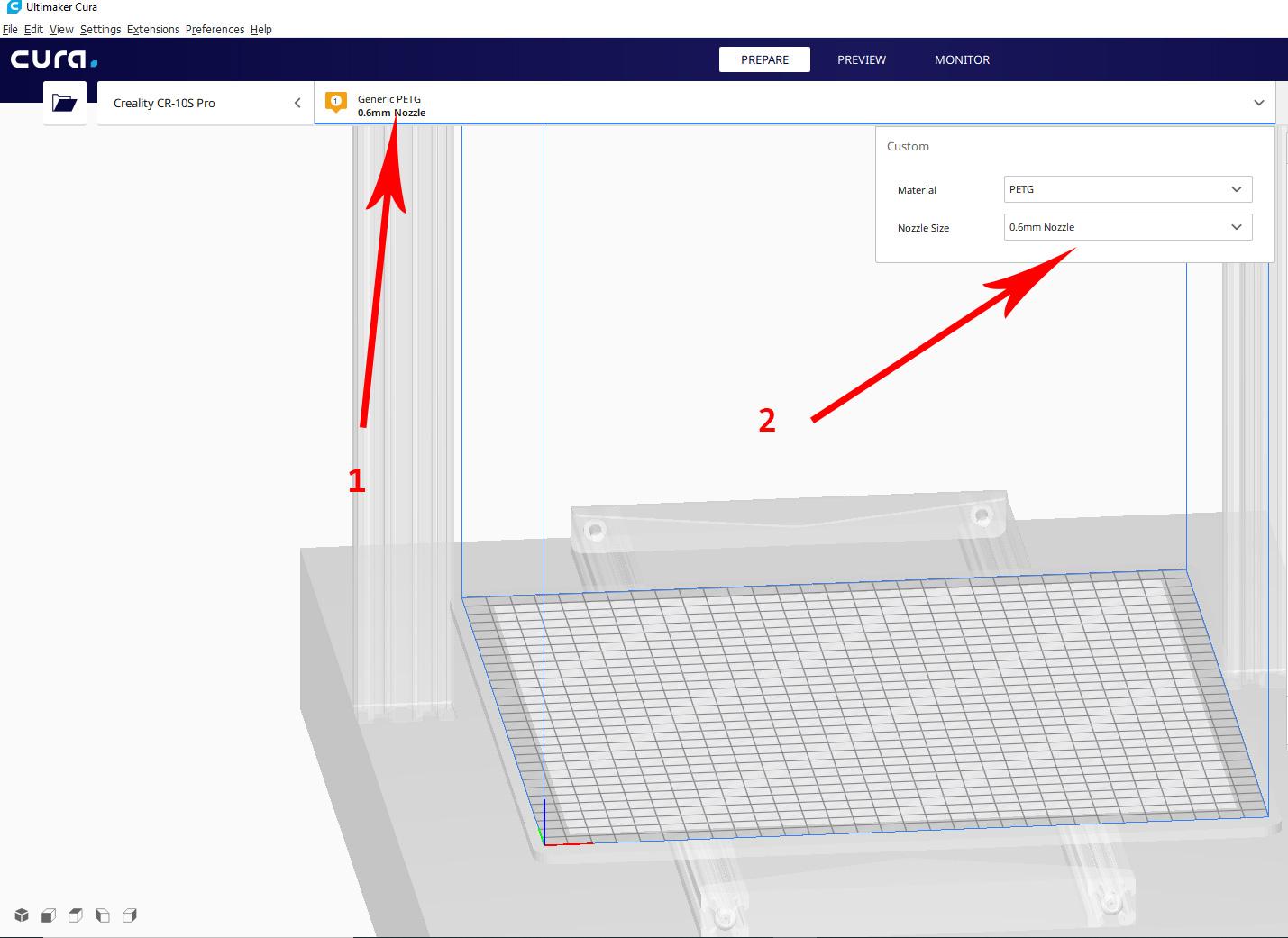
Task: Click the Custom heading in the panel
Action: tap(908, 146)
